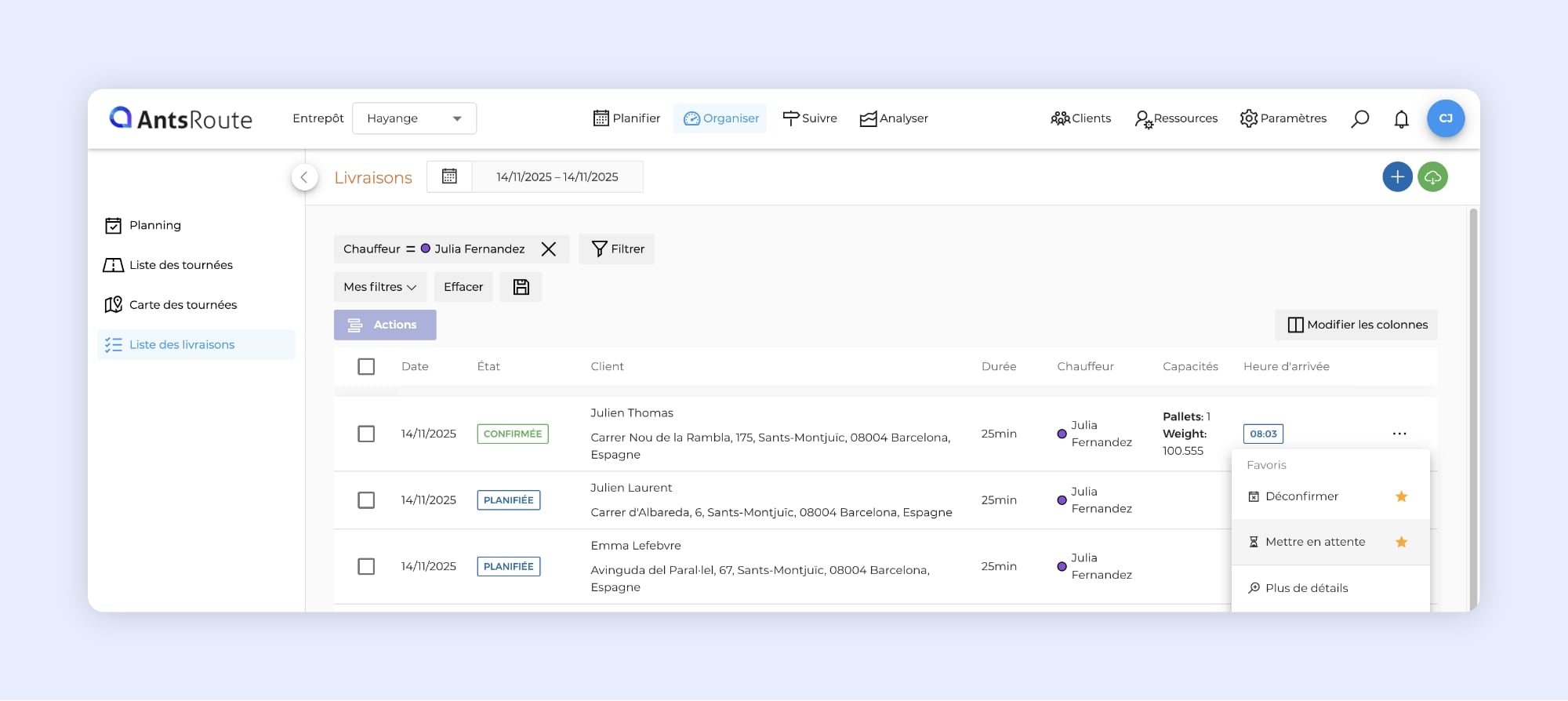Screen dimensions: 1568x701
Task: Choose Mettre en attente menu entry
Action: coord(1315,542)
